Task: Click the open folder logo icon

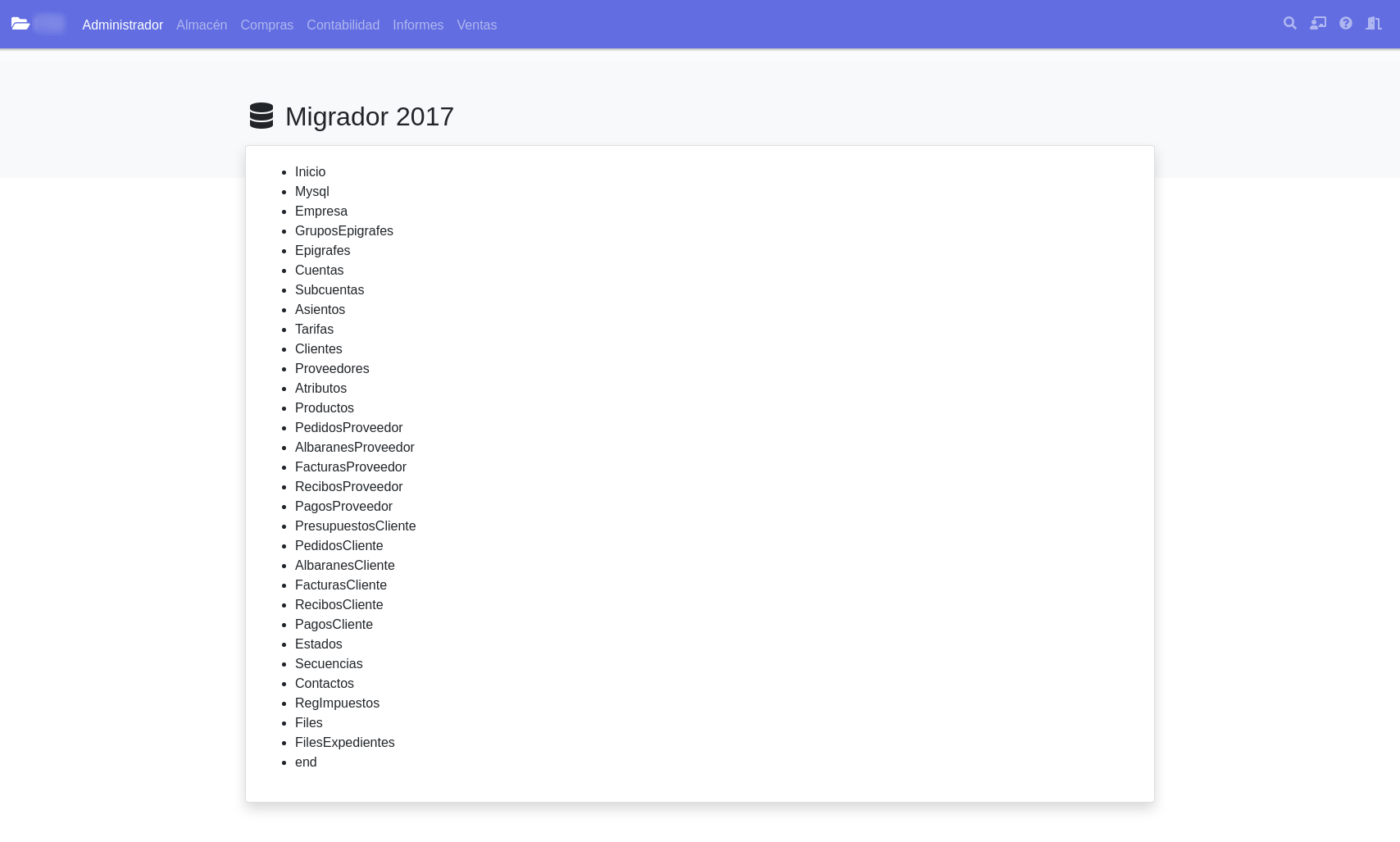Action: click(20, 24)
